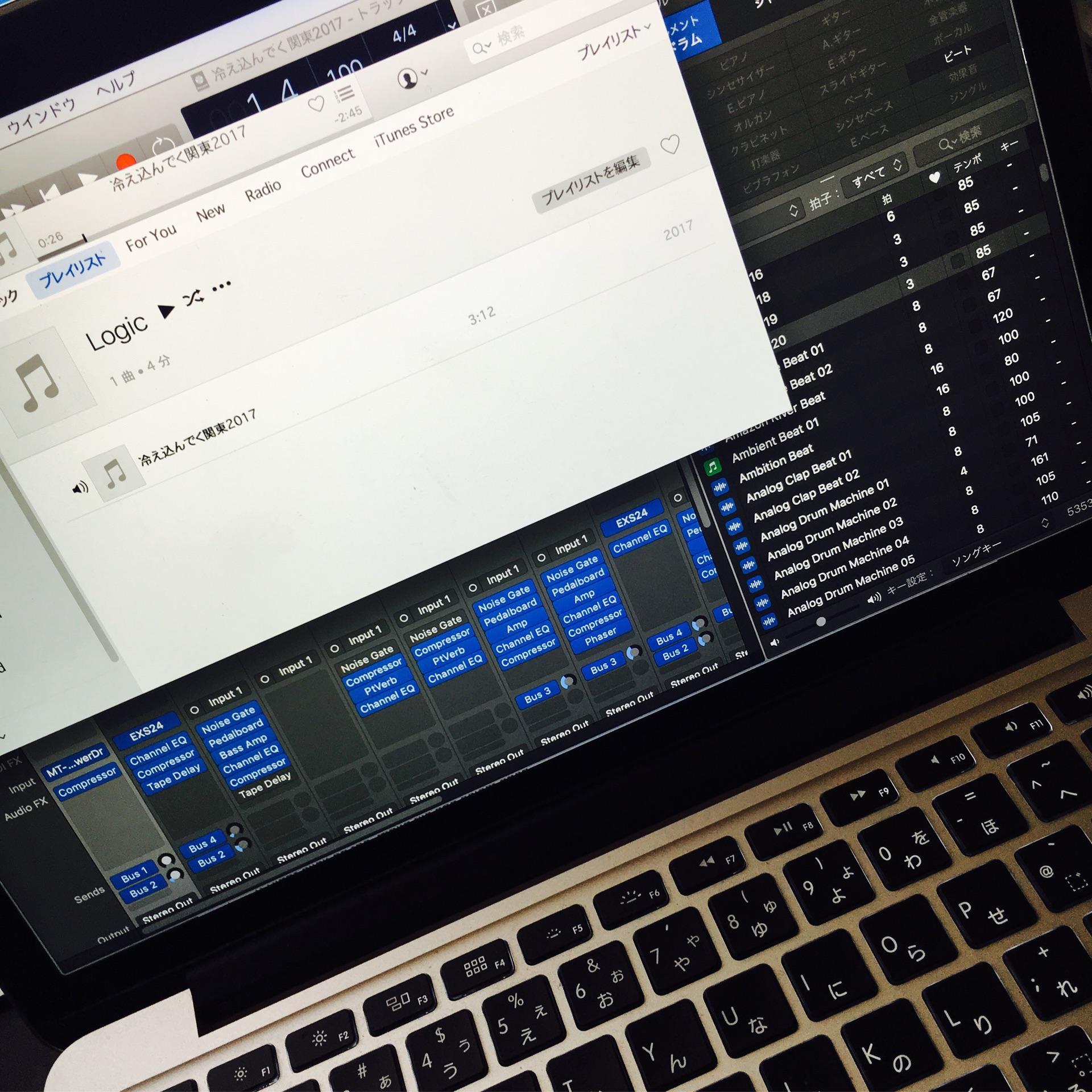Screen dimensions: 1092x1092
Task: Open the ヘルプ menu
Action: point(115,85)
